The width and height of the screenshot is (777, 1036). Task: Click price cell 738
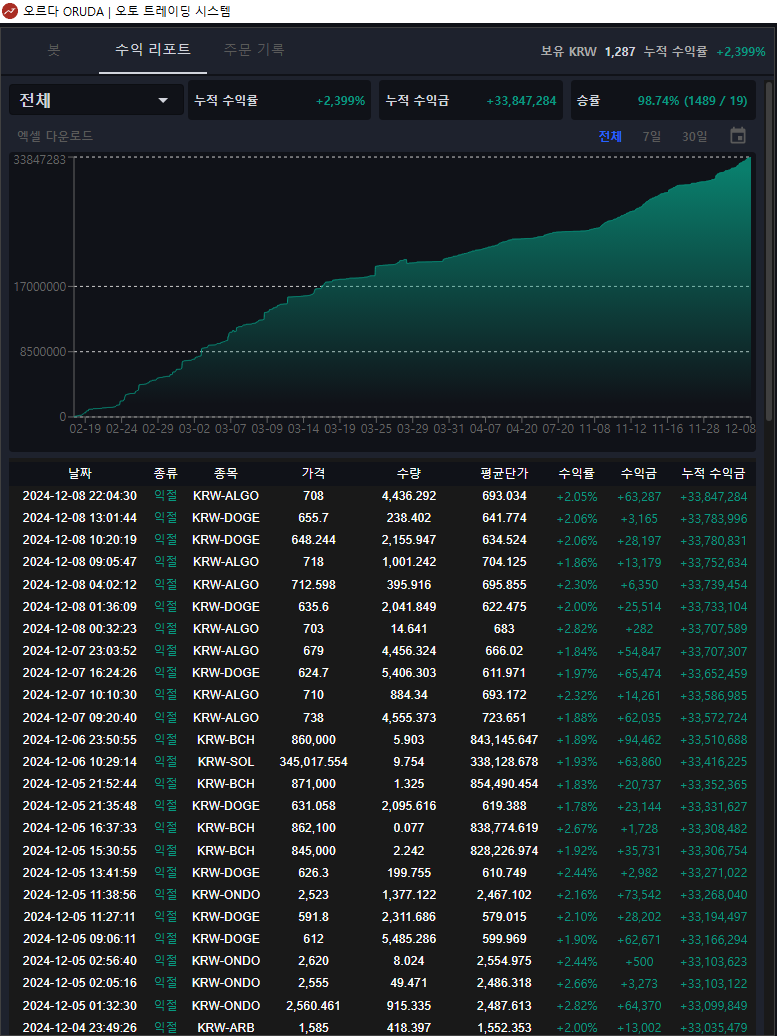[x=313, y=718]
